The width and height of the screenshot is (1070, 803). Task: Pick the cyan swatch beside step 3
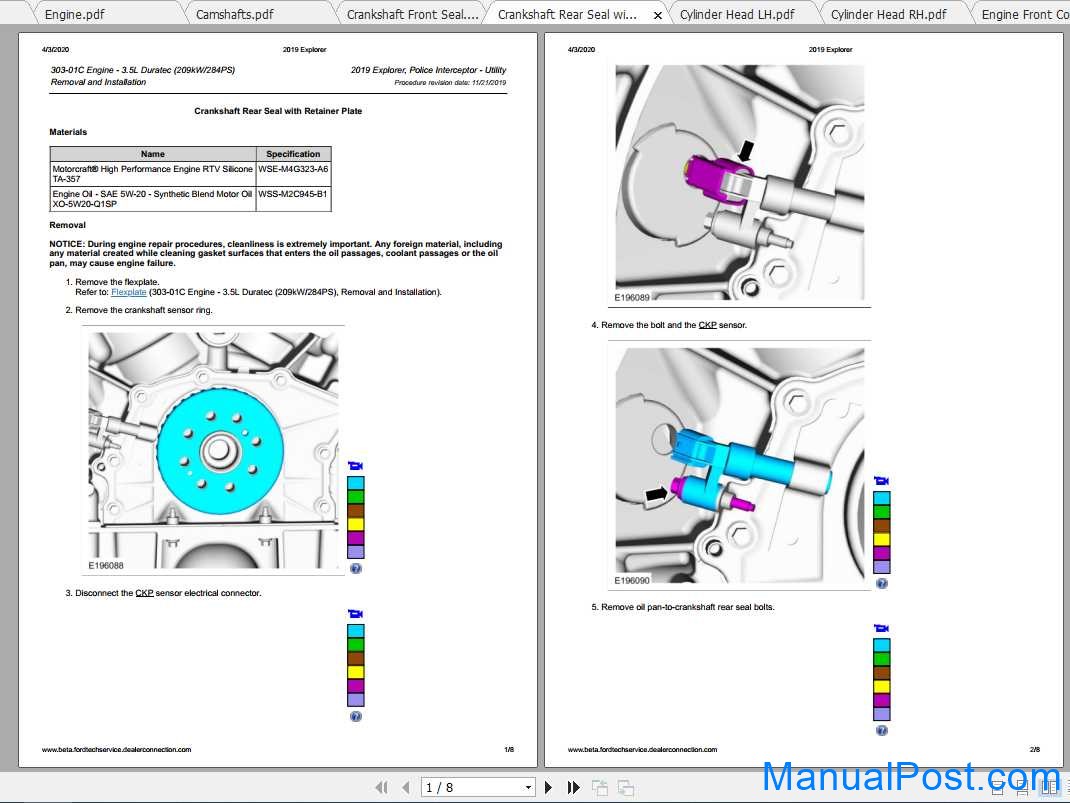(356, 631)
